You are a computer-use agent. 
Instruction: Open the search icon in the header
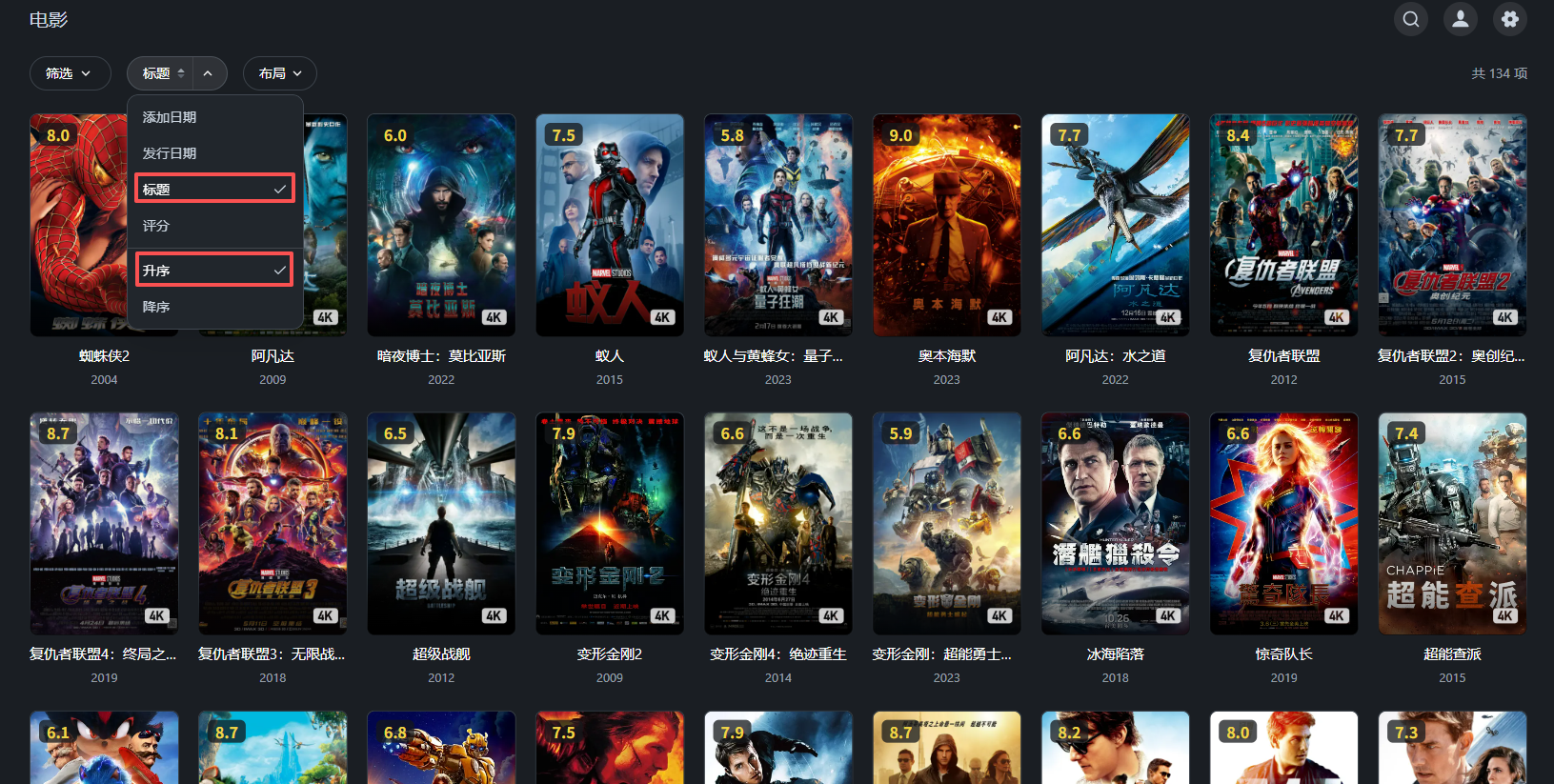tap(1411, 19)
